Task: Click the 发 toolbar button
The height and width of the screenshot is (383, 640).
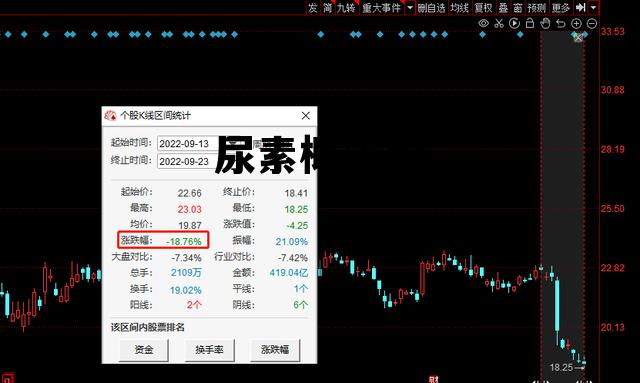Action: pyautogui.click(x=313, y=7)
